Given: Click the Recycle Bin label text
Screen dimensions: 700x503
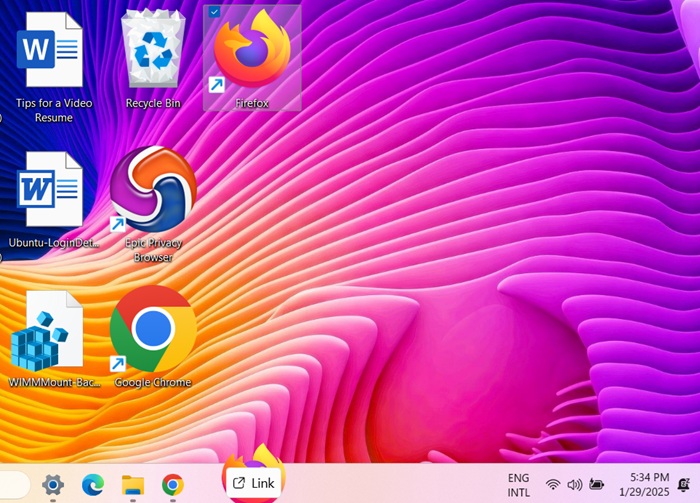Looking at the screenshot, I should 153,104.
